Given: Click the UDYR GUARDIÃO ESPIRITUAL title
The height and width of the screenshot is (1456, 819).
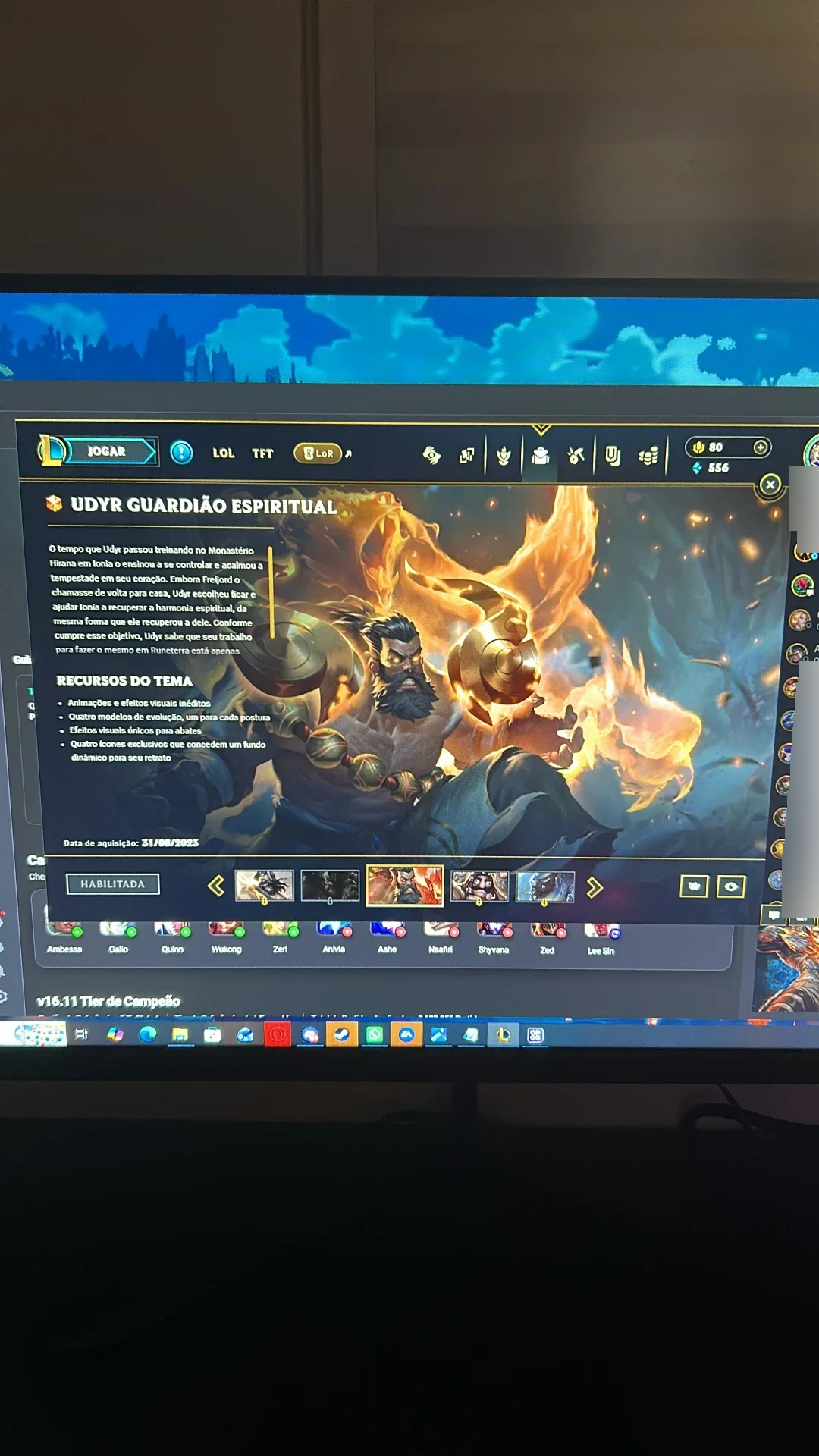Looking at the screenshot, I should [x=203, y=506].
